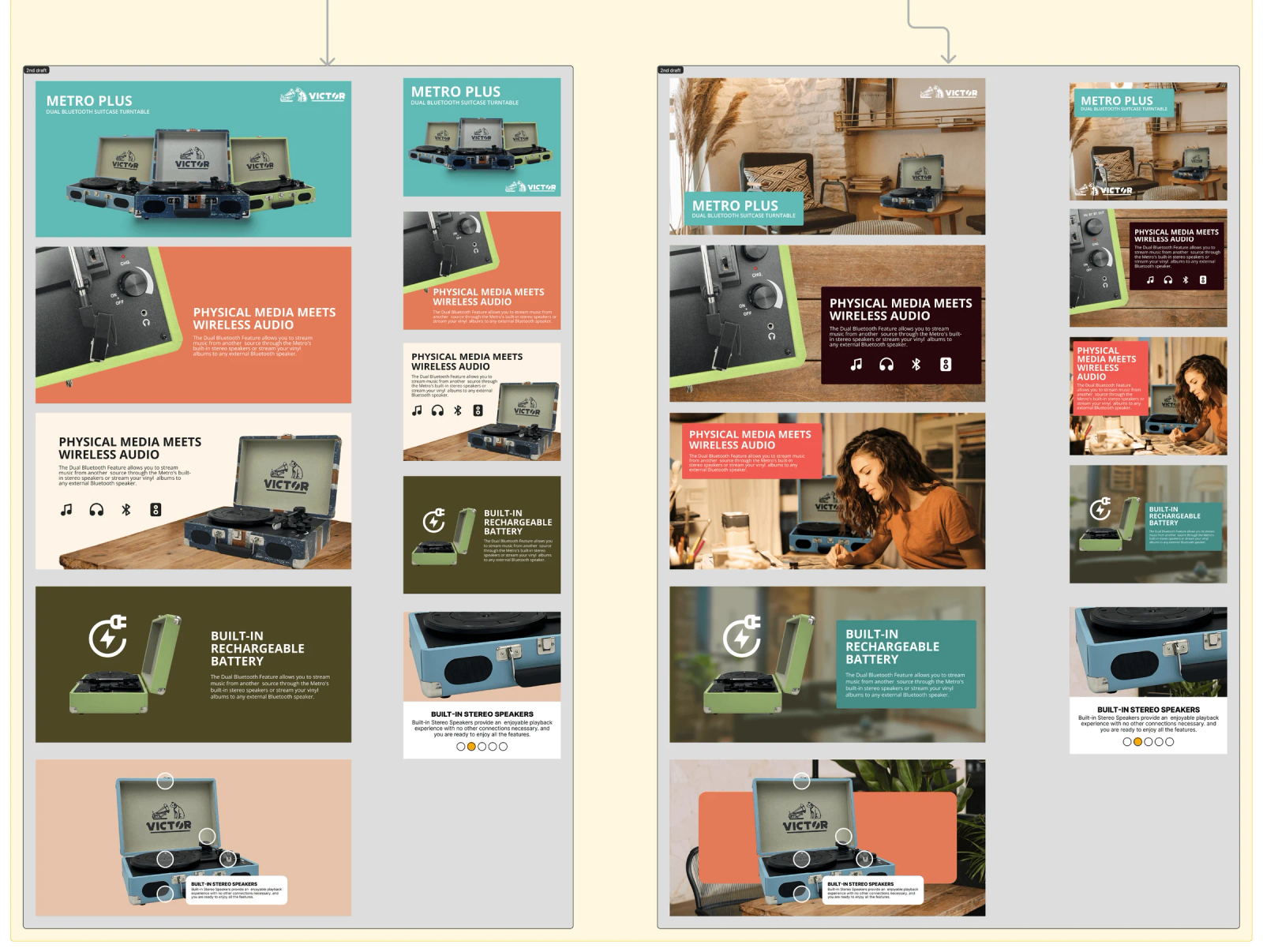Click the speaker icon in the wide wood banner's dark box
The width and height of the screenshot is (1263, 952).
[x=946, y=365]
